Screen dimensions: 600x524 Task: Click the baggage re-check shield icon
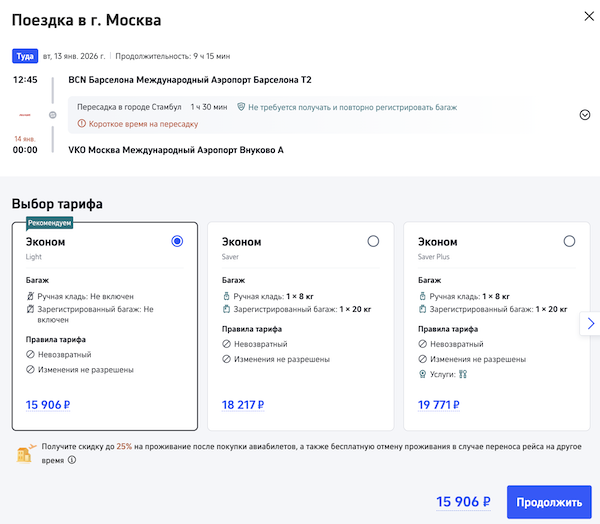[241, 106]
